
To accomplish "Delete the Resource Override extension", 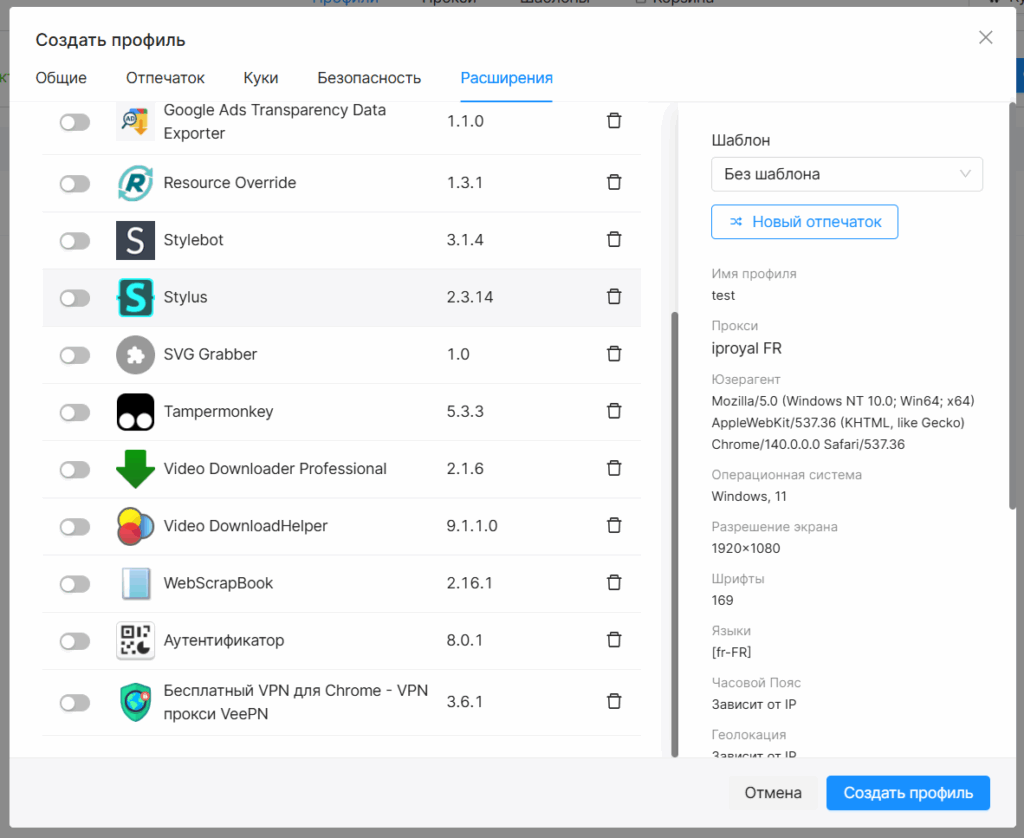I will pyautogui.click(x=614, y=182).
